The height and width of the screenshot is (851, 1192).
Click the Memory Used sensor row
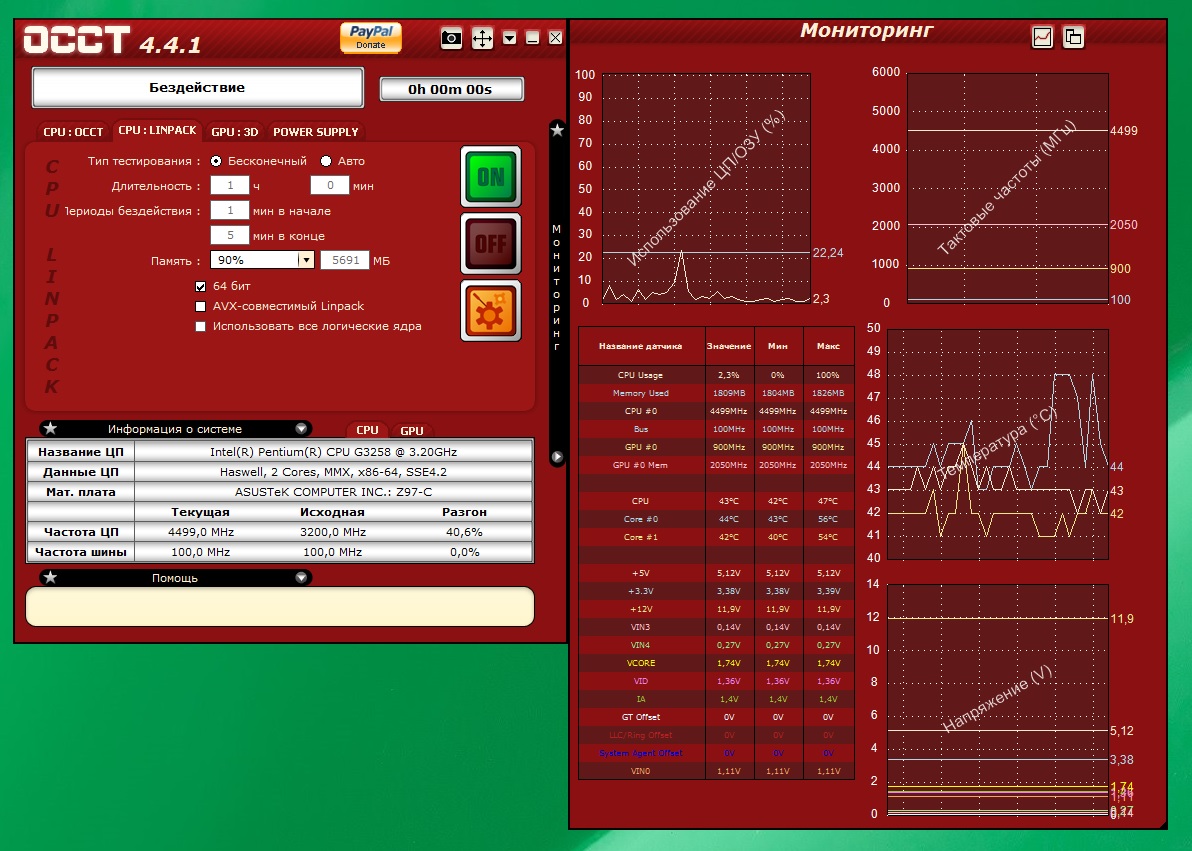[x=716, y=393]
